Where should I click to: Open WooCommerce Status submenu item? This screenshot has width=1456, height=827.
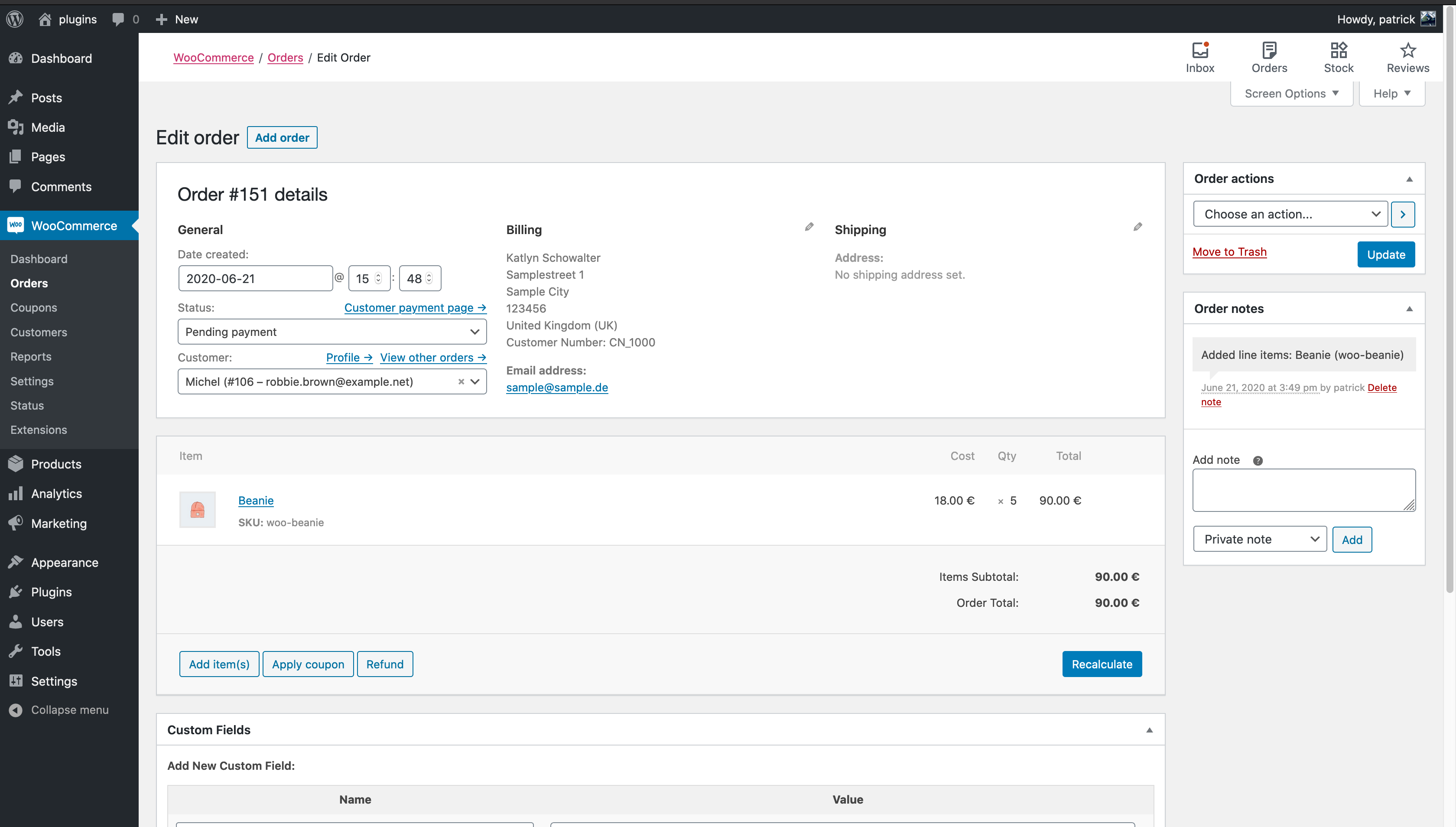(x=27, y=405)
